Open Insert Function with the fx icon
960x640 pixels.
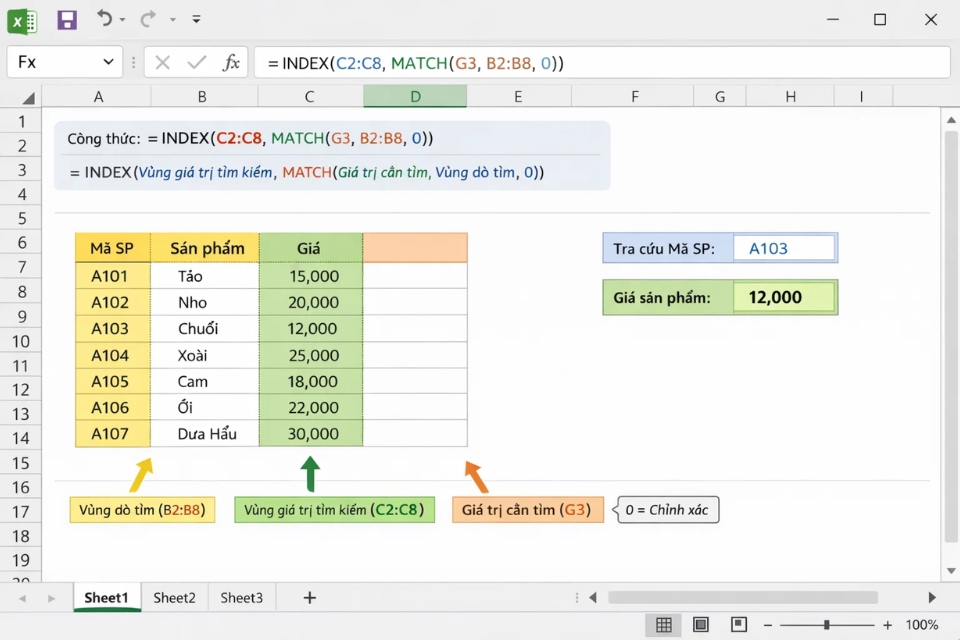click(231, 62)
